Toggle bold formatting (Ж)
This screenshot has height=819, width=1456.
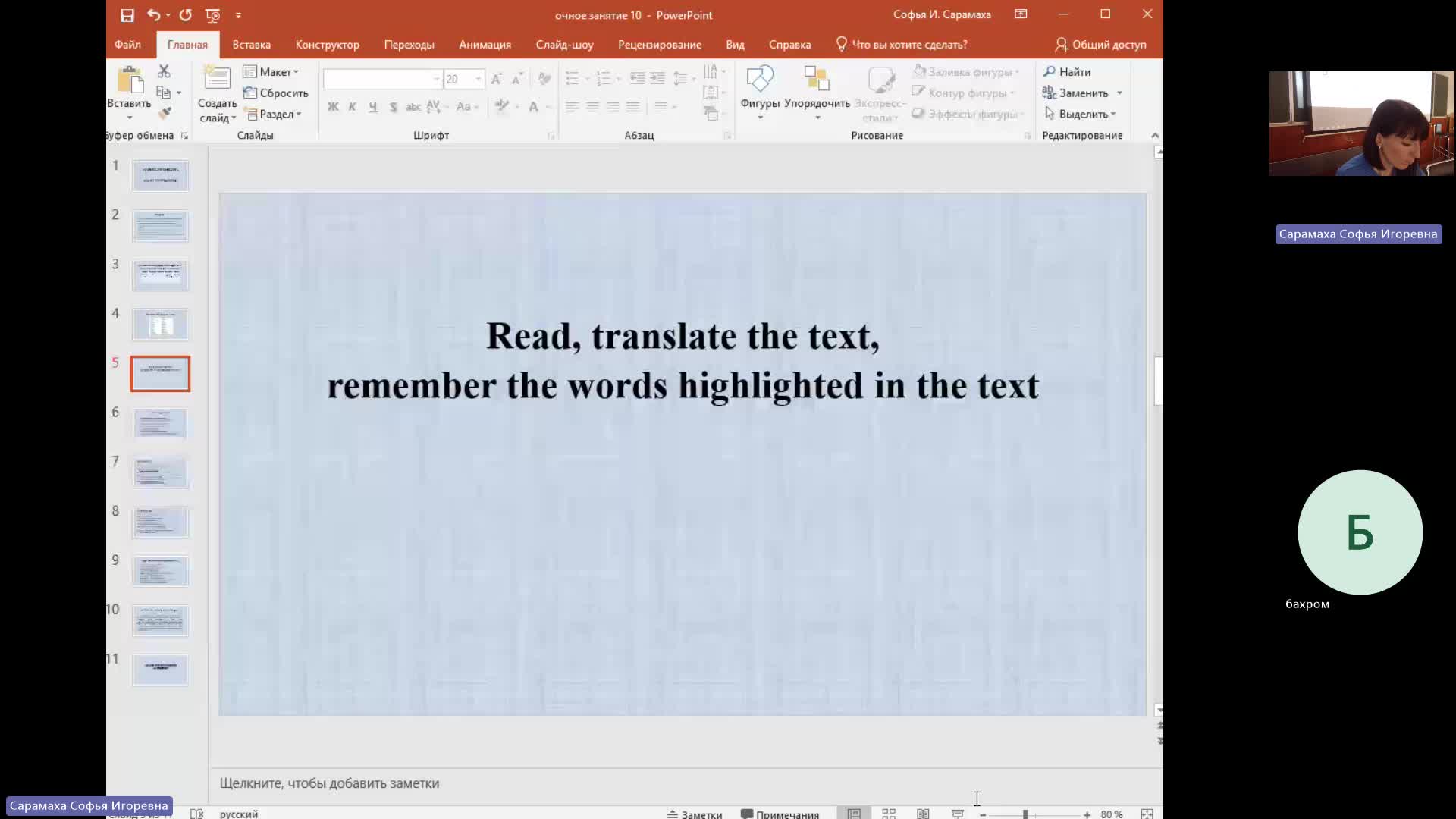[333, 107]
